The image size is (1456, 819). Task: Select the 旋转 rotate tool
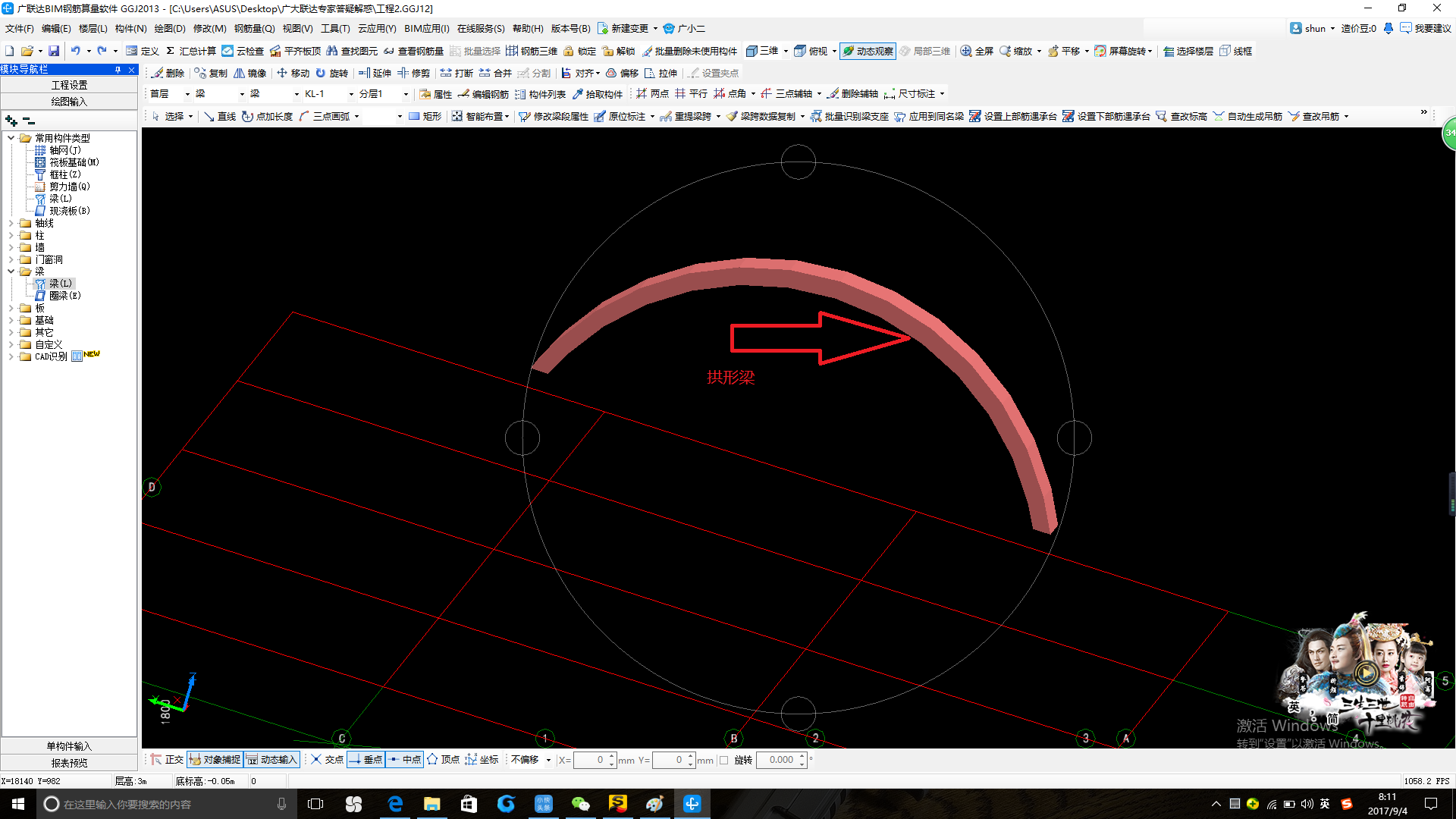pos(331,73)
